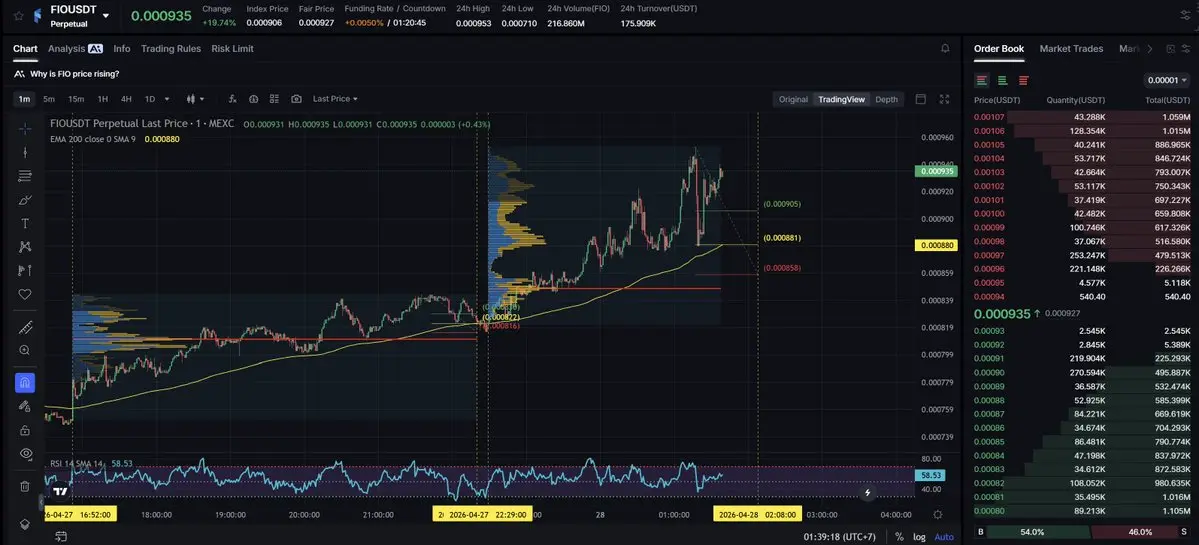Viewport: 1199px width, 545px height.
Task: Open timezone 01:39:18 (UTC+7) selector
Action: click(841, 537)
